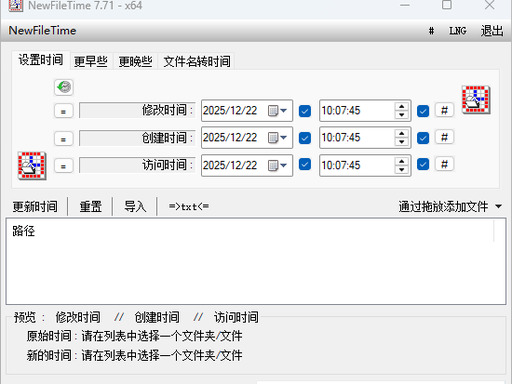
Task: Click the = button beside 修改时间
Action: click(63, 111)
